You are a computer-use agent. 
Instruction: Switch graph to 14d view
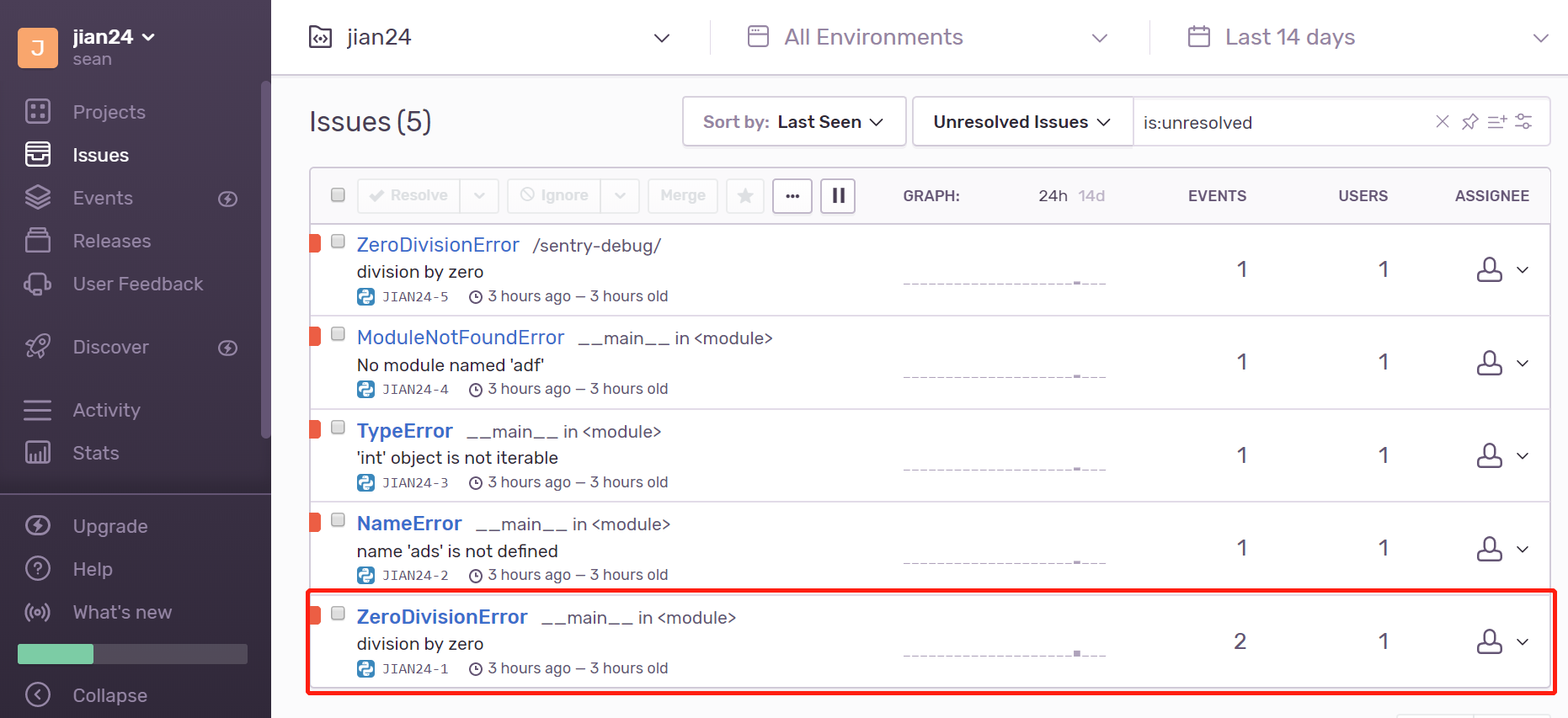click(1091, 196)
